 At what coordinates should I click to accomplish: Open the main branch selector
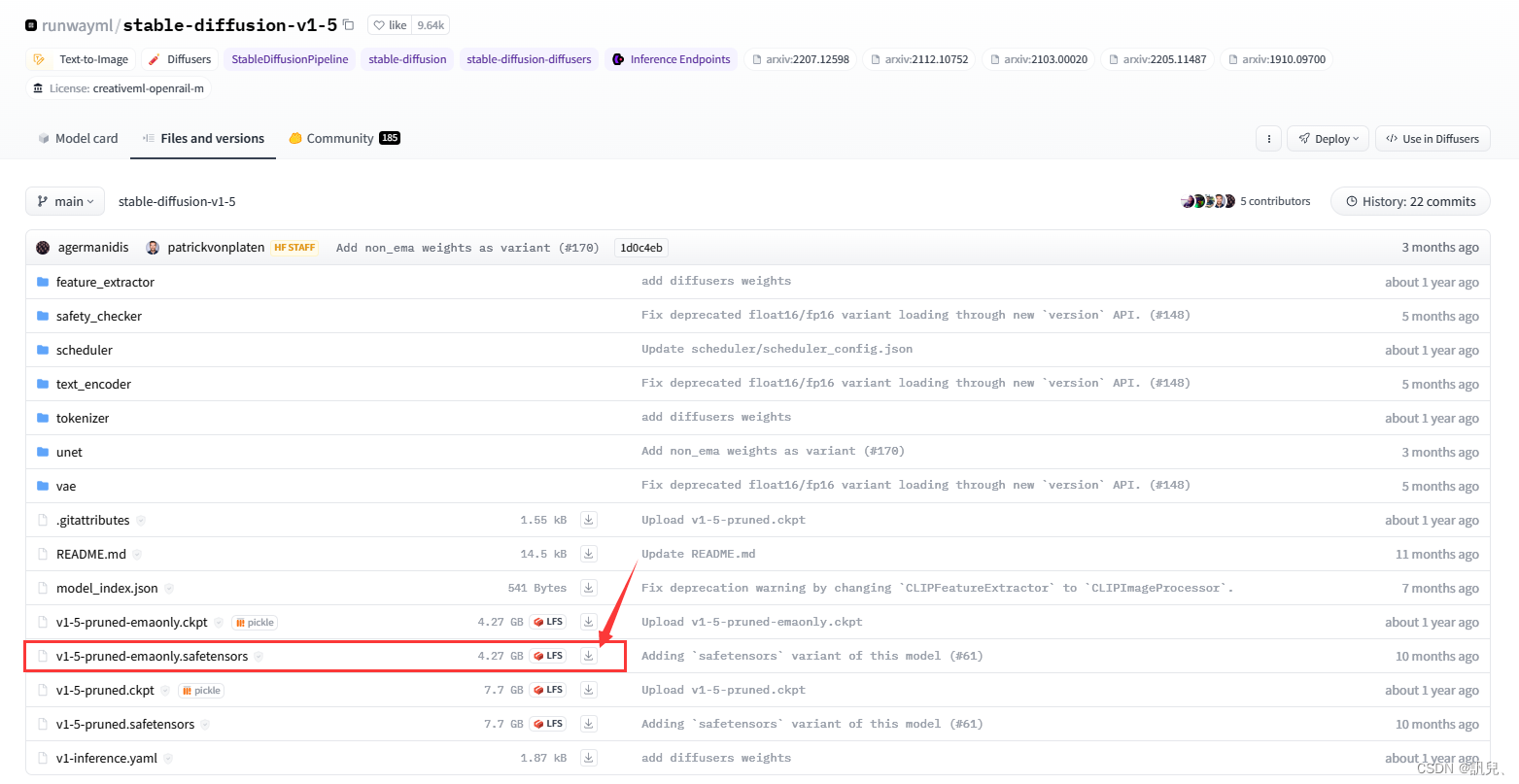click(65, 201)
